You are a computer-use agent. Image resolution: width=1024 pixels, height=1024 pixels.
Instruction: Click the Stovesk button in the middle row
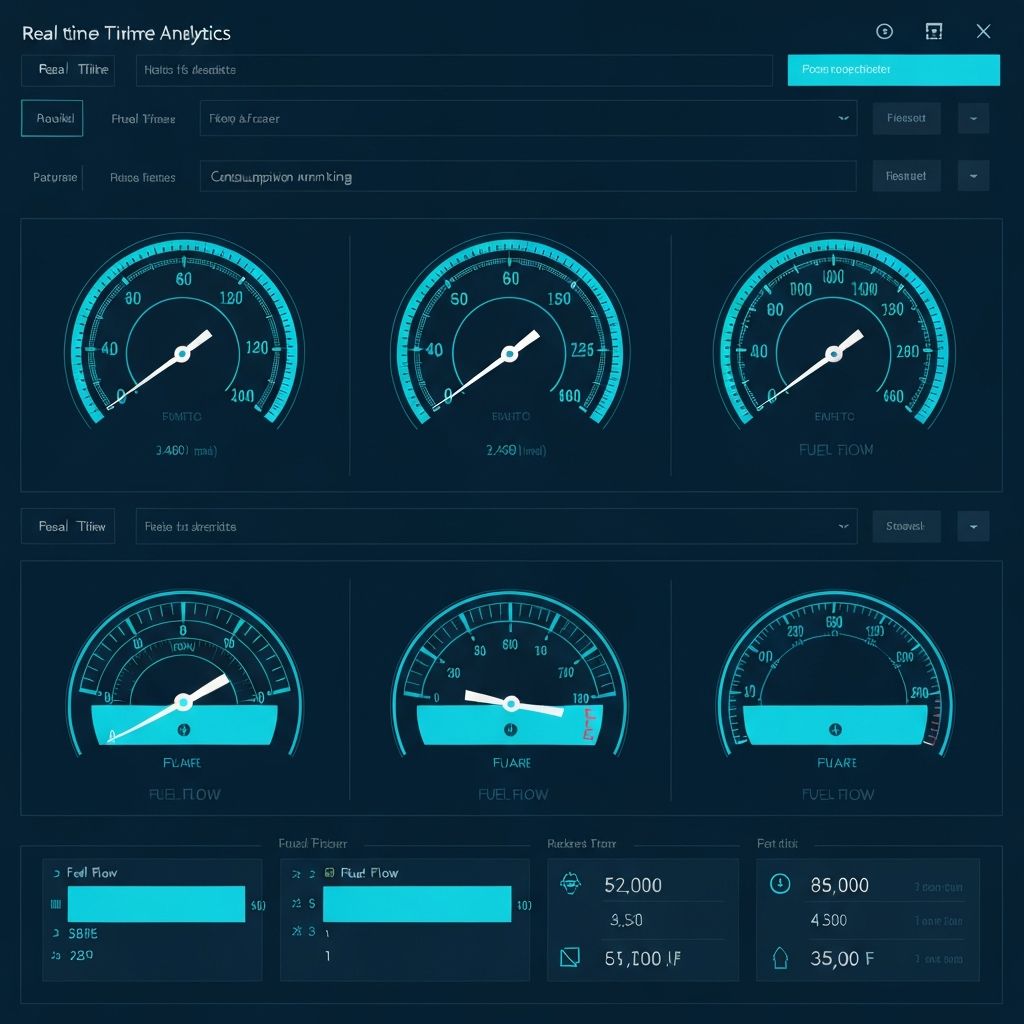(x=906, y=525)
